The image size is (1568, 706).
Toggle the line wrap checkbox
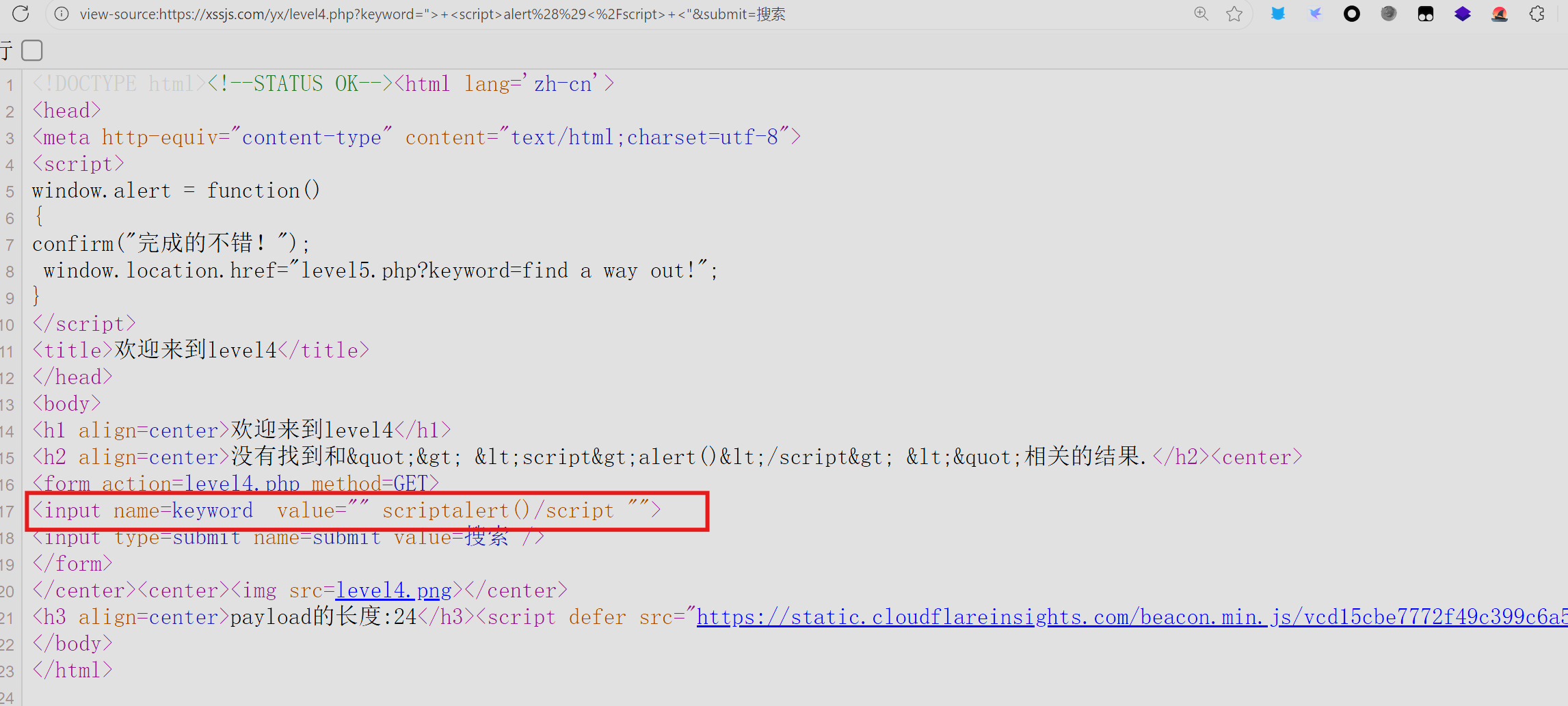[x=32, y=51]
